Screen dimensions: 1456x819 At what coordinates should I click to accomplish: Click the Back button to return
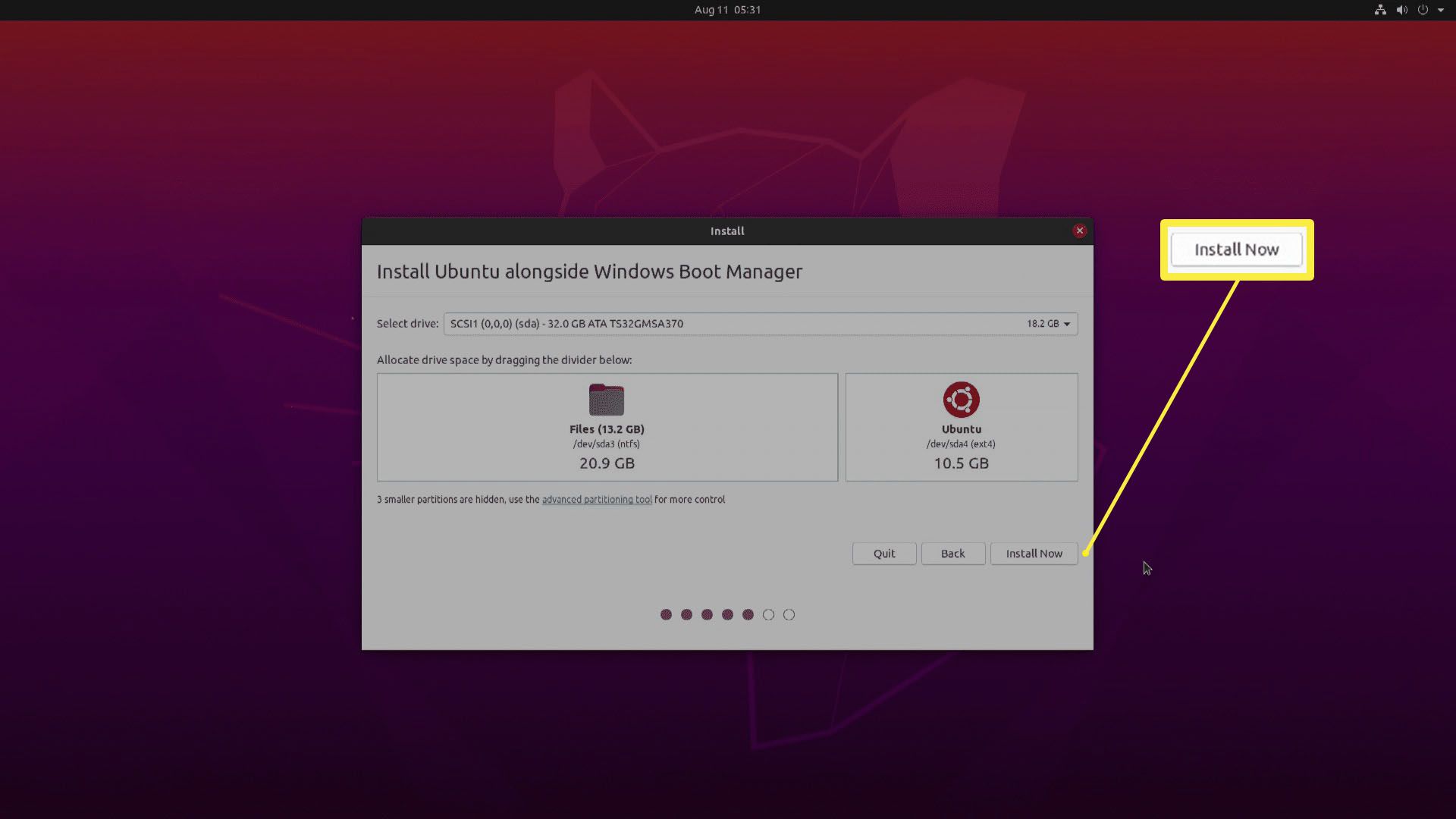pos(953,552)
